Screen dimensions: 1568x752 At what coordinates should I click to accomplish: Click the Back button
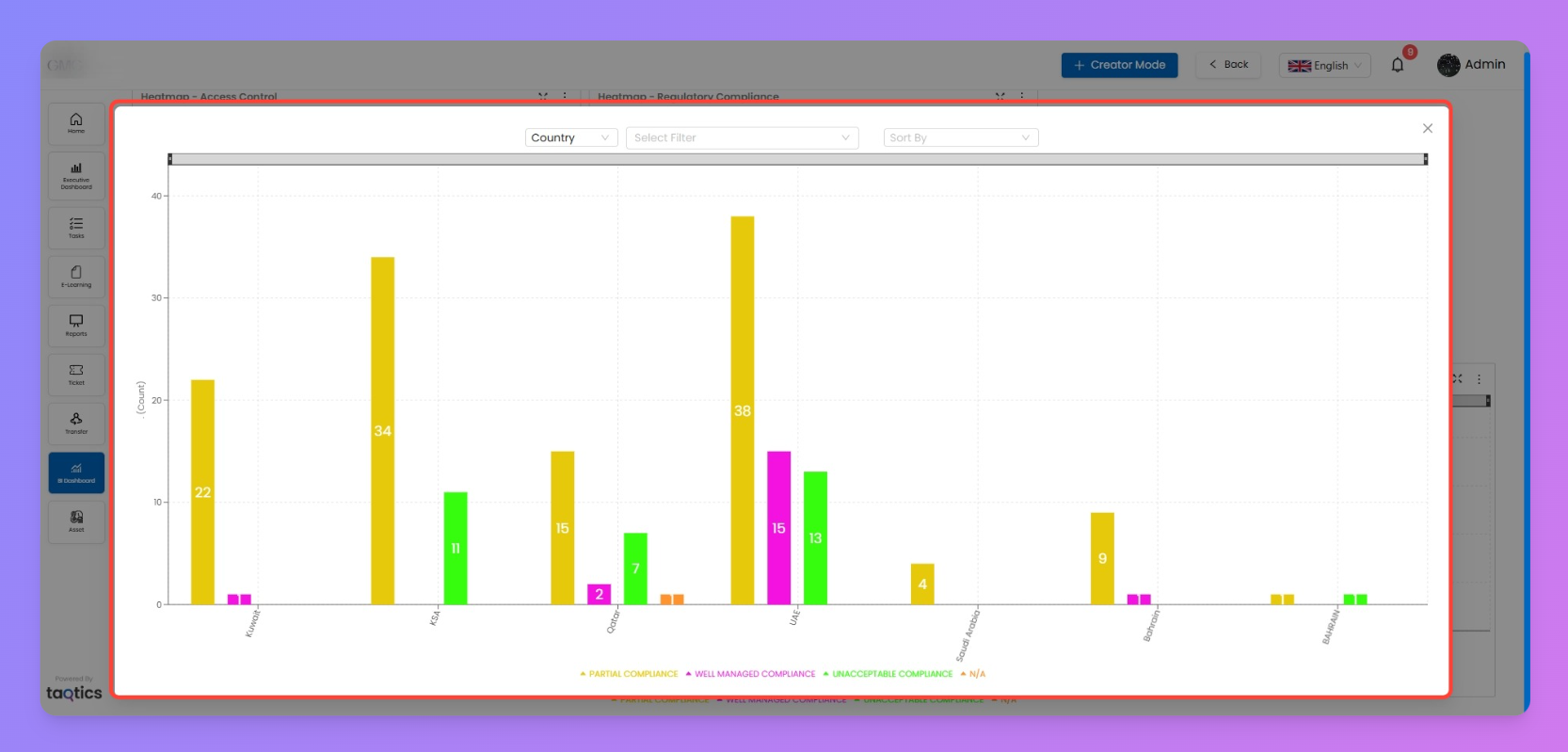pyautogui.click(x=1228, y=65)
